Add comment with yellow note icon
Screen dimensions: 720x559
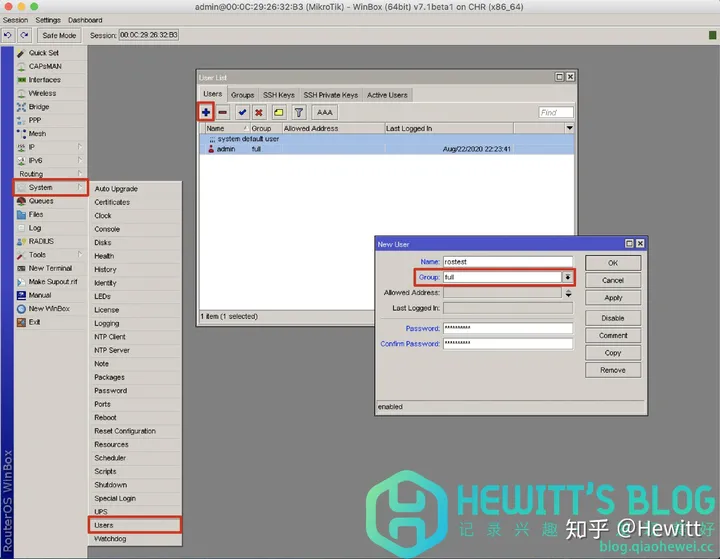278,113
